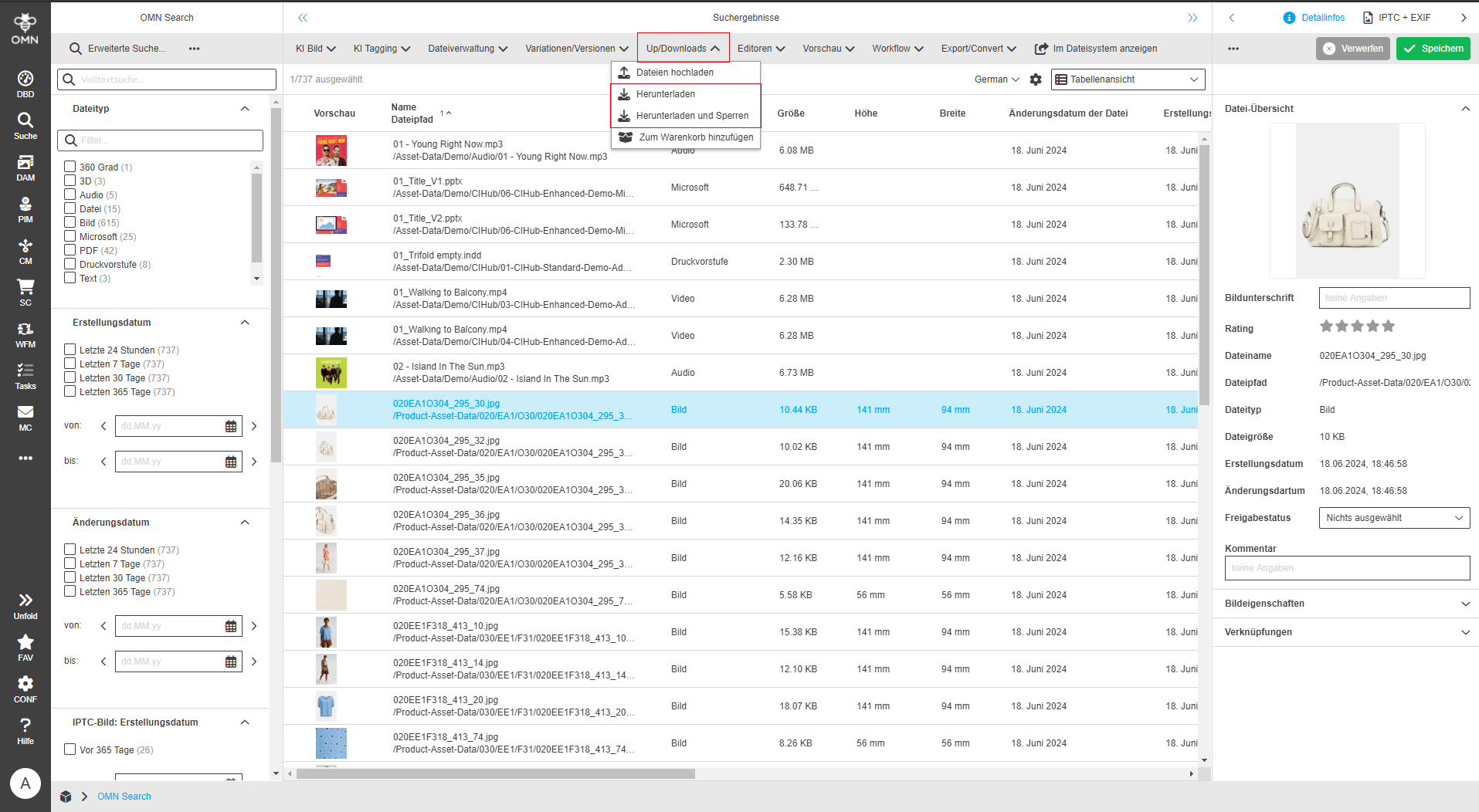This screenshot has width=1479, height=812.
Task: Click the table settings gear icon
Action: point(1036,80)
